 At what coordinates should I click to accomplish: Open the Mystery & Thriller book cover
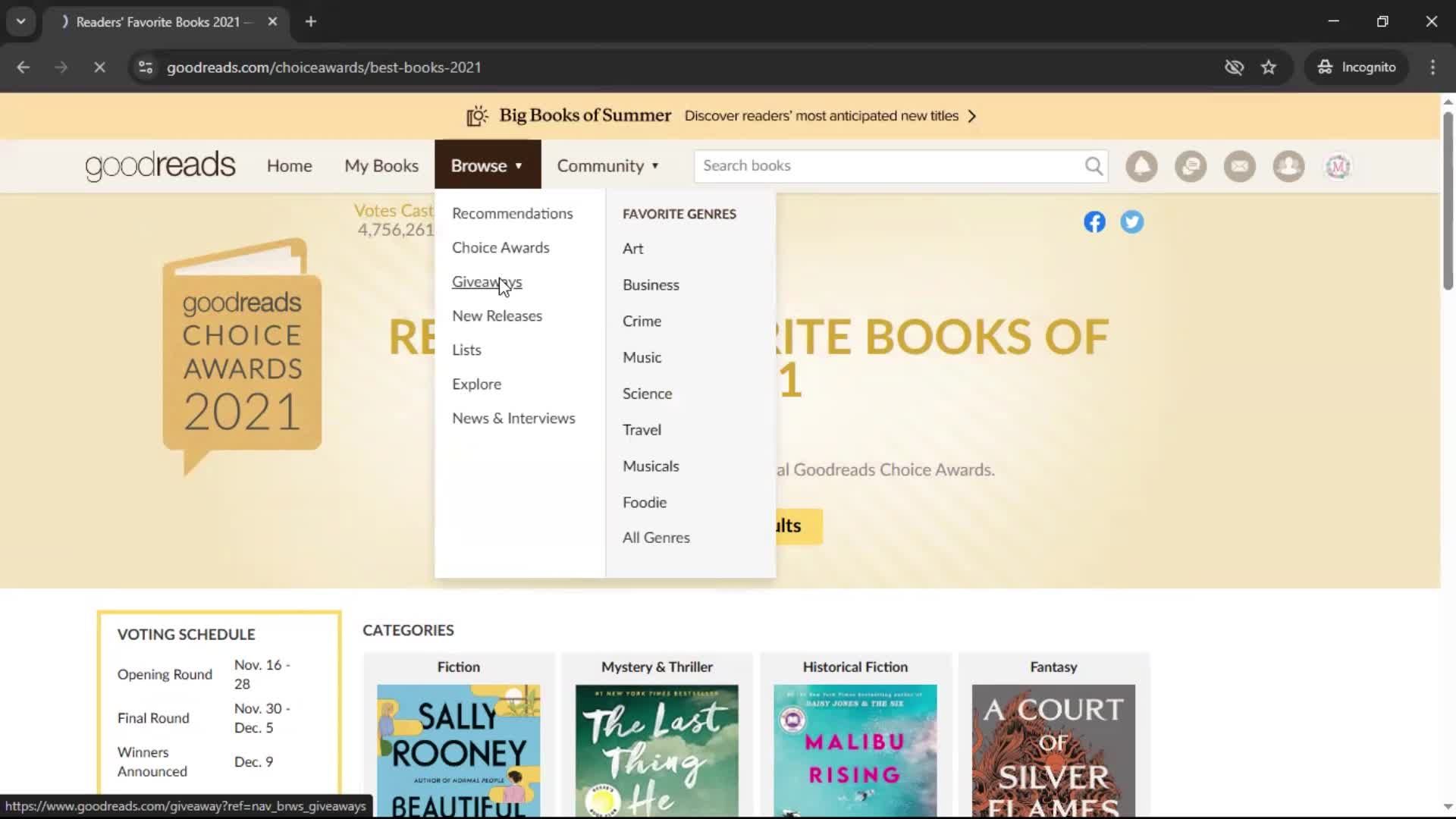657,751
